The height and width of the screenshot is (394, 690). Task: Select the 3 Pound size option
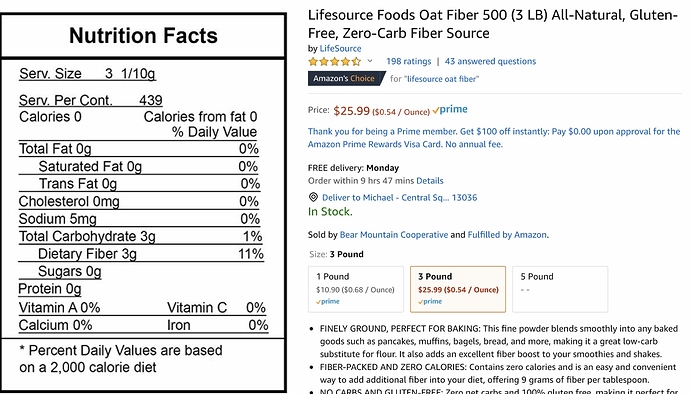coord(458,289)
